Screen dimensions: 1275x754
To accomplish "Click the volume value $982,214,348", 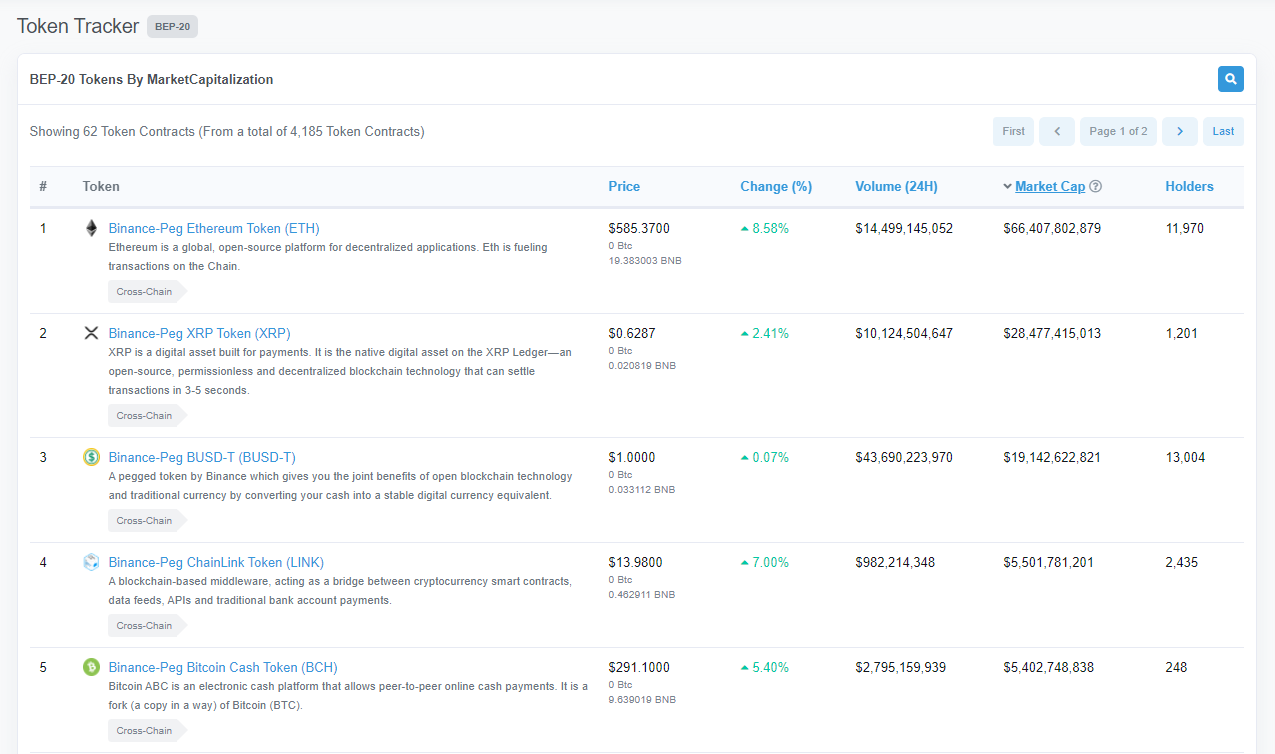I will pyautogui.click(x=895, y=562).
